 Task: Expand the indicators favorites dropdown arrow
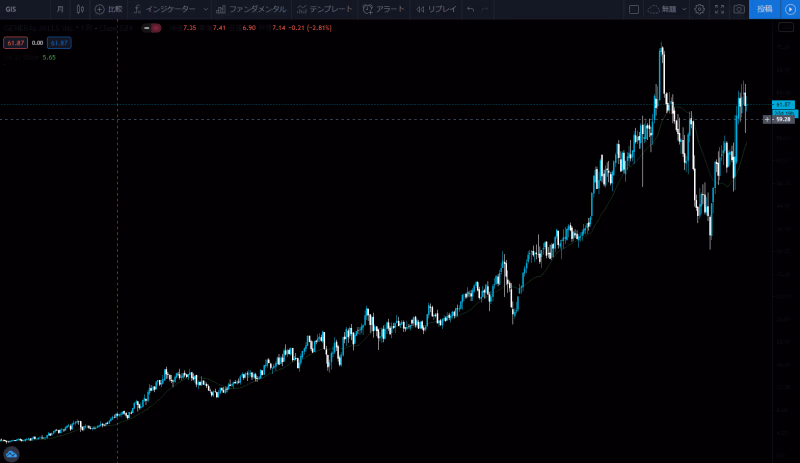tap(206, 9)
